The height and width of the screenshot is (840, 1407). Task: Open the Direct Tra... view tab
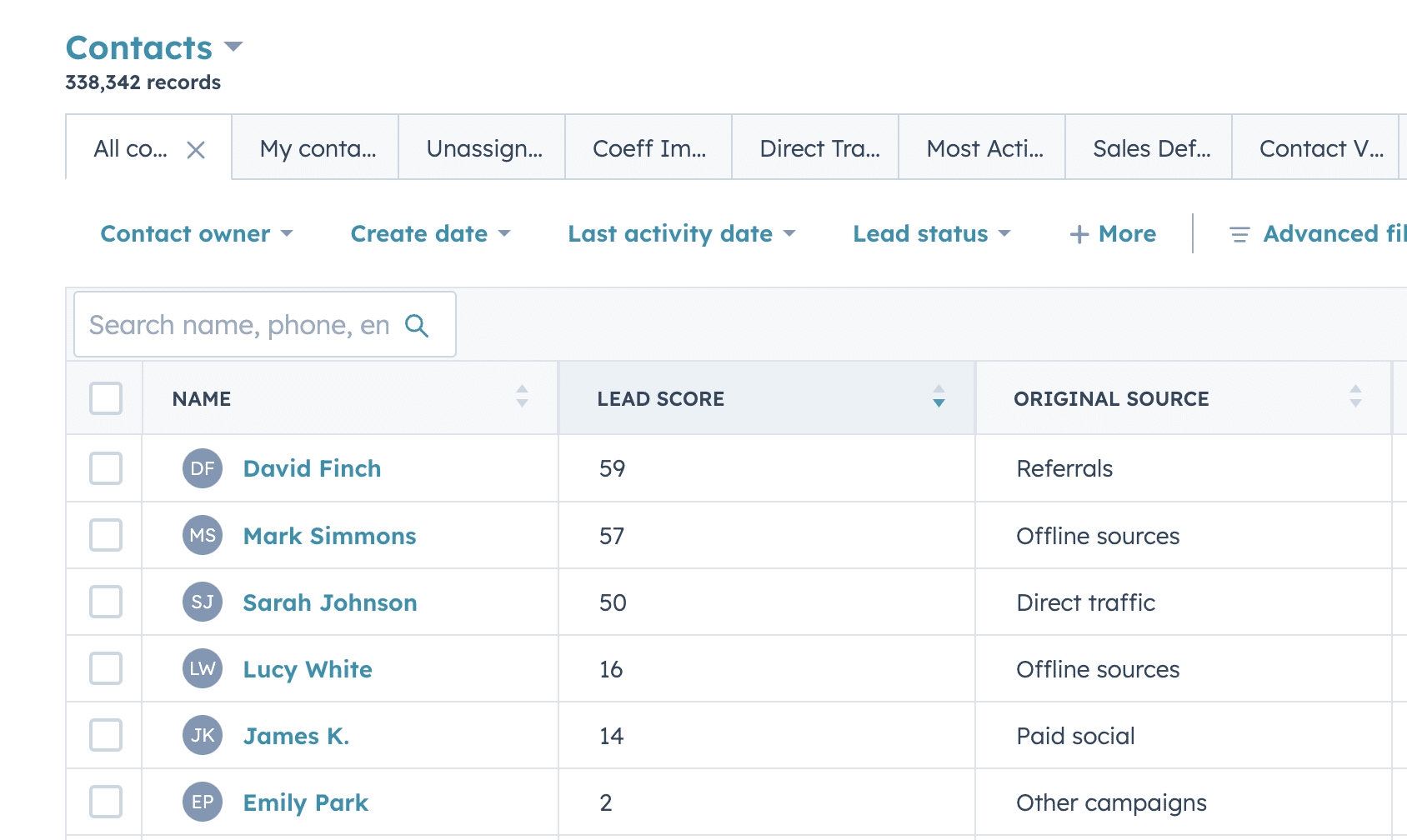(x=815, y=147)
